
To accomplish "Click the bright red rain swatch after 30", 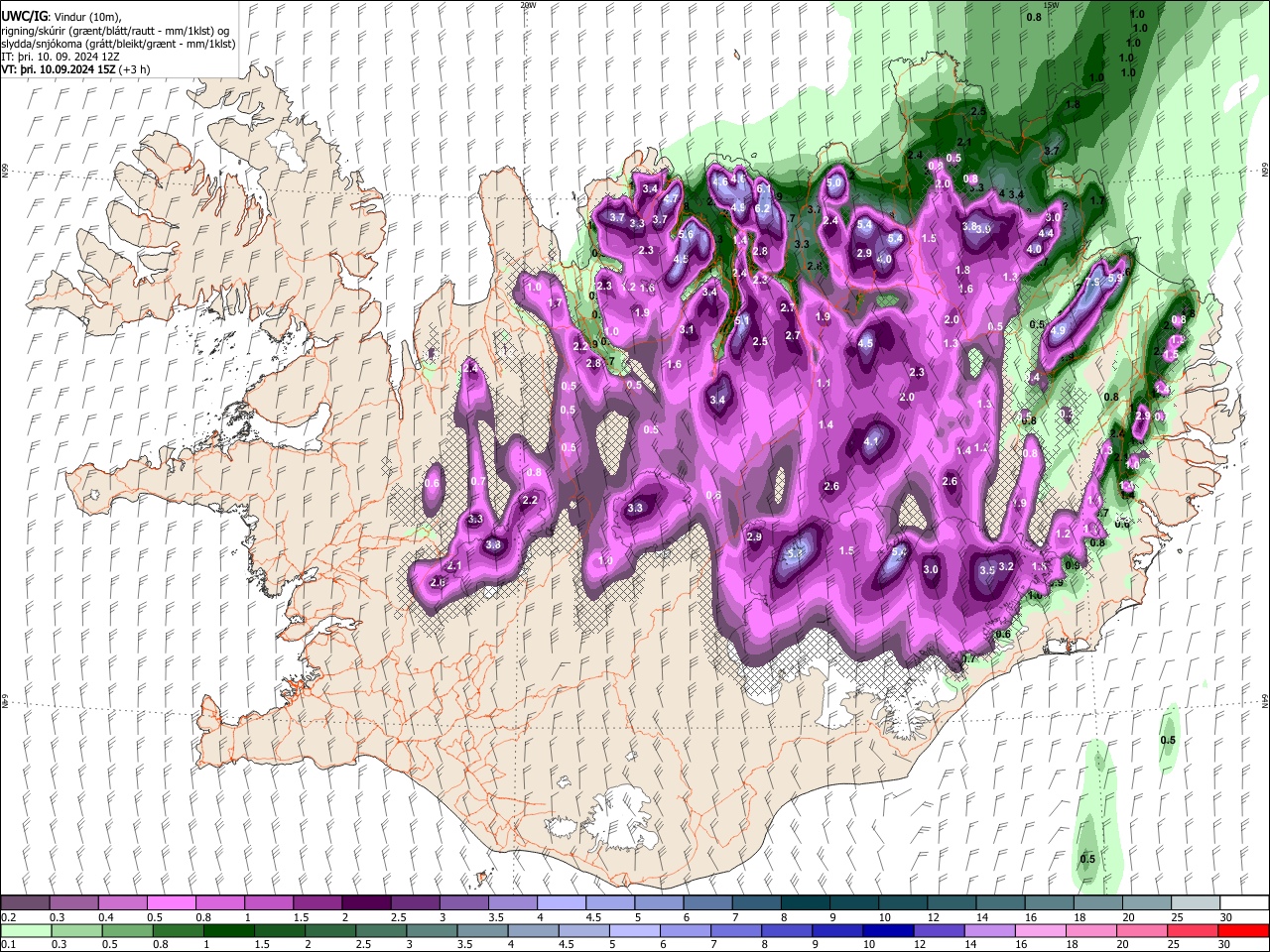I will click(1243, 930).
